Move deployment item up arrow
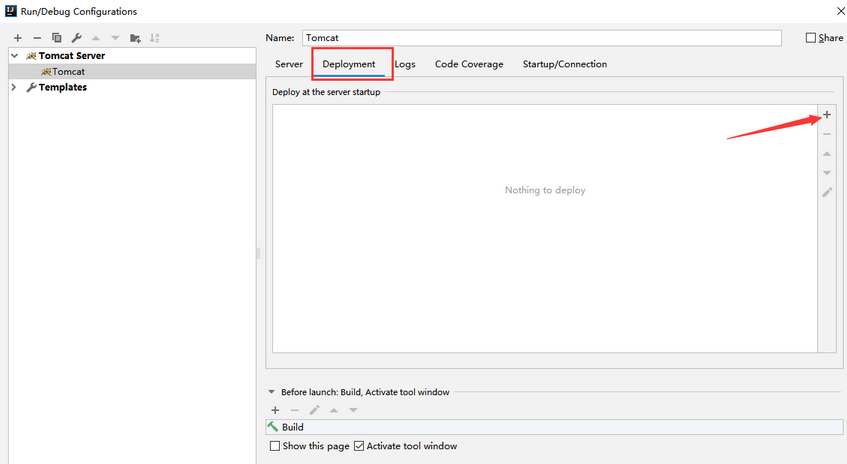The width and height of the screenshot is (847, 464). click(x=827, y=154)
